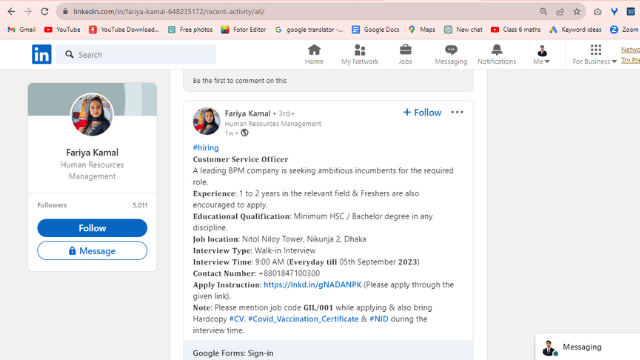The width and height of the screenshot is (640, 360).
Task: Click the + Follow button on the post
Action: 422,112
